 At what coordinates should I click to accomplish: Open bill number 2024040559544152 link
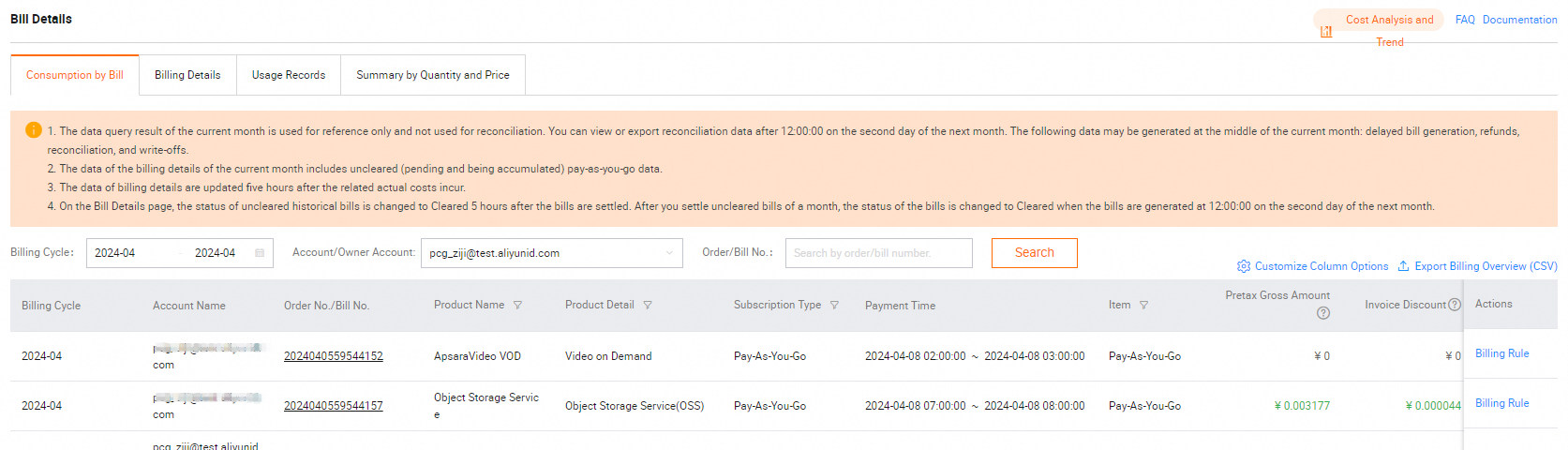click(x=334, y=356)
